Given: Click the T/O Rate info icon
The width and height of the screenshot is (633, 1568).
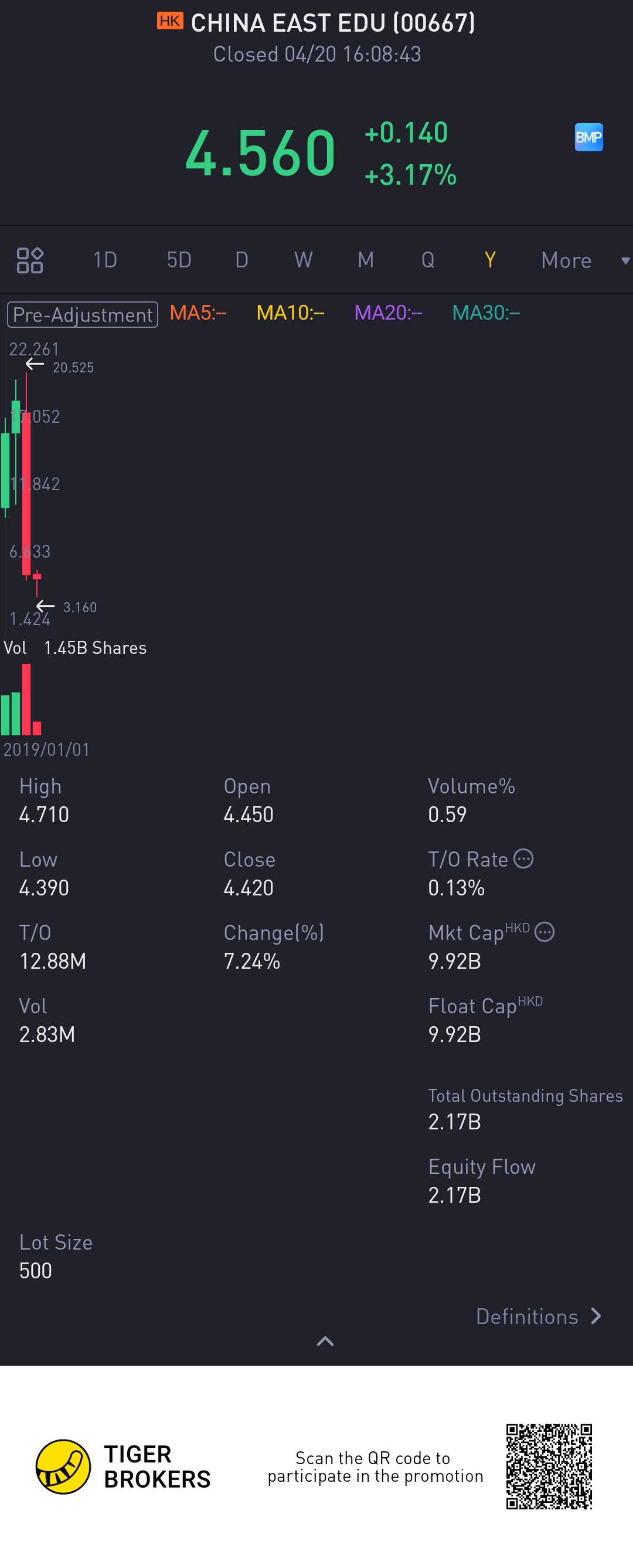Looking at the screenshot, I should [523, 859].
